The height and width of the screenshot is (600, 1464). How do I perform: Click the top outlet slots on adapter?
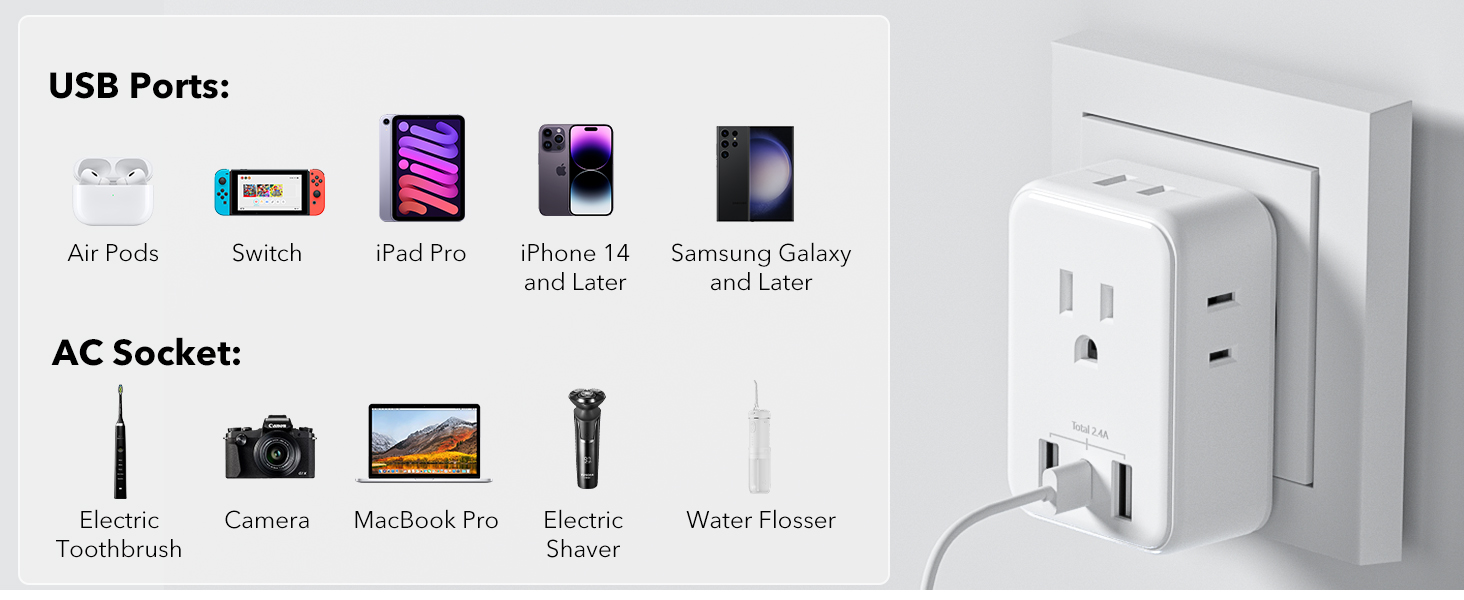click(1126, 184)
